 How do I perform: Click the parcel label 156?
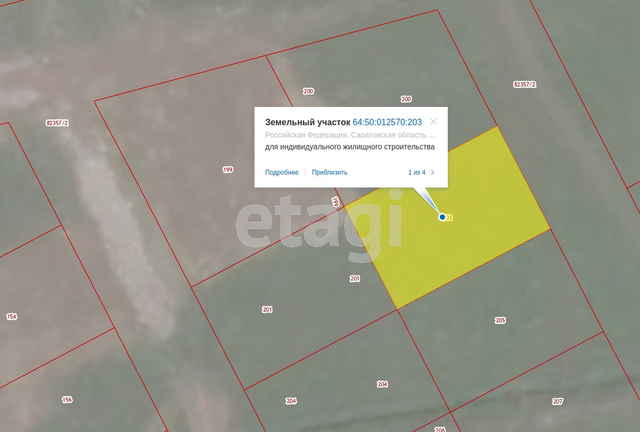pyautogui.click(x=67, y=399)
